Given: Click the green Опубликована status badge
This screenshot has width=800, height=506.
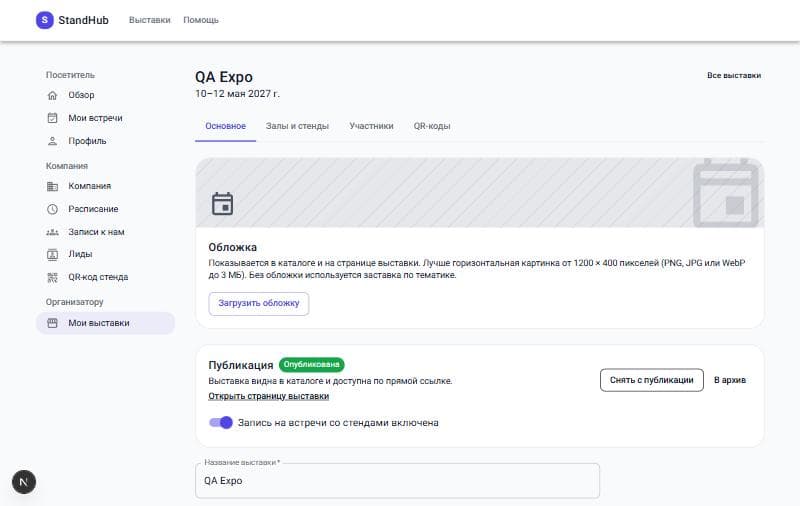Looking at the screenshot, I should 311,365.
